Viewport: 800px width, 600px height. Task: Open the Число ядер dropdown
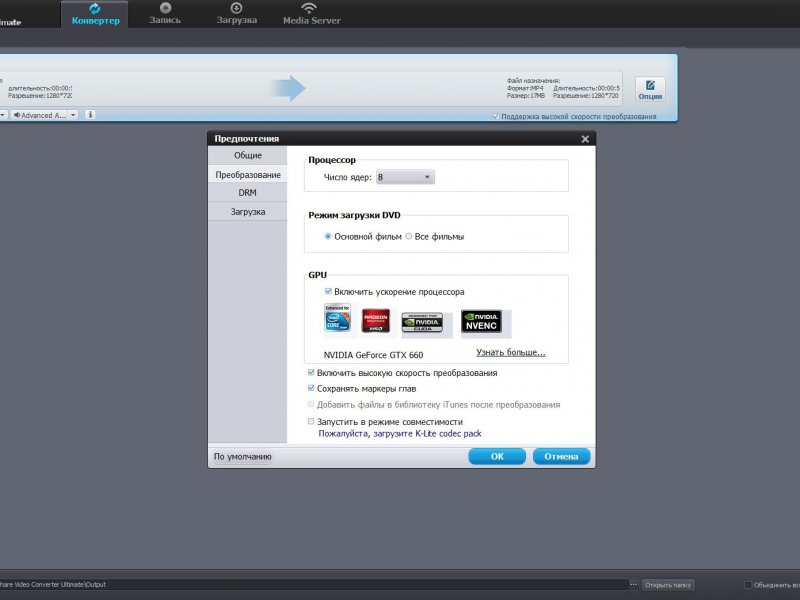click(405, 177)
